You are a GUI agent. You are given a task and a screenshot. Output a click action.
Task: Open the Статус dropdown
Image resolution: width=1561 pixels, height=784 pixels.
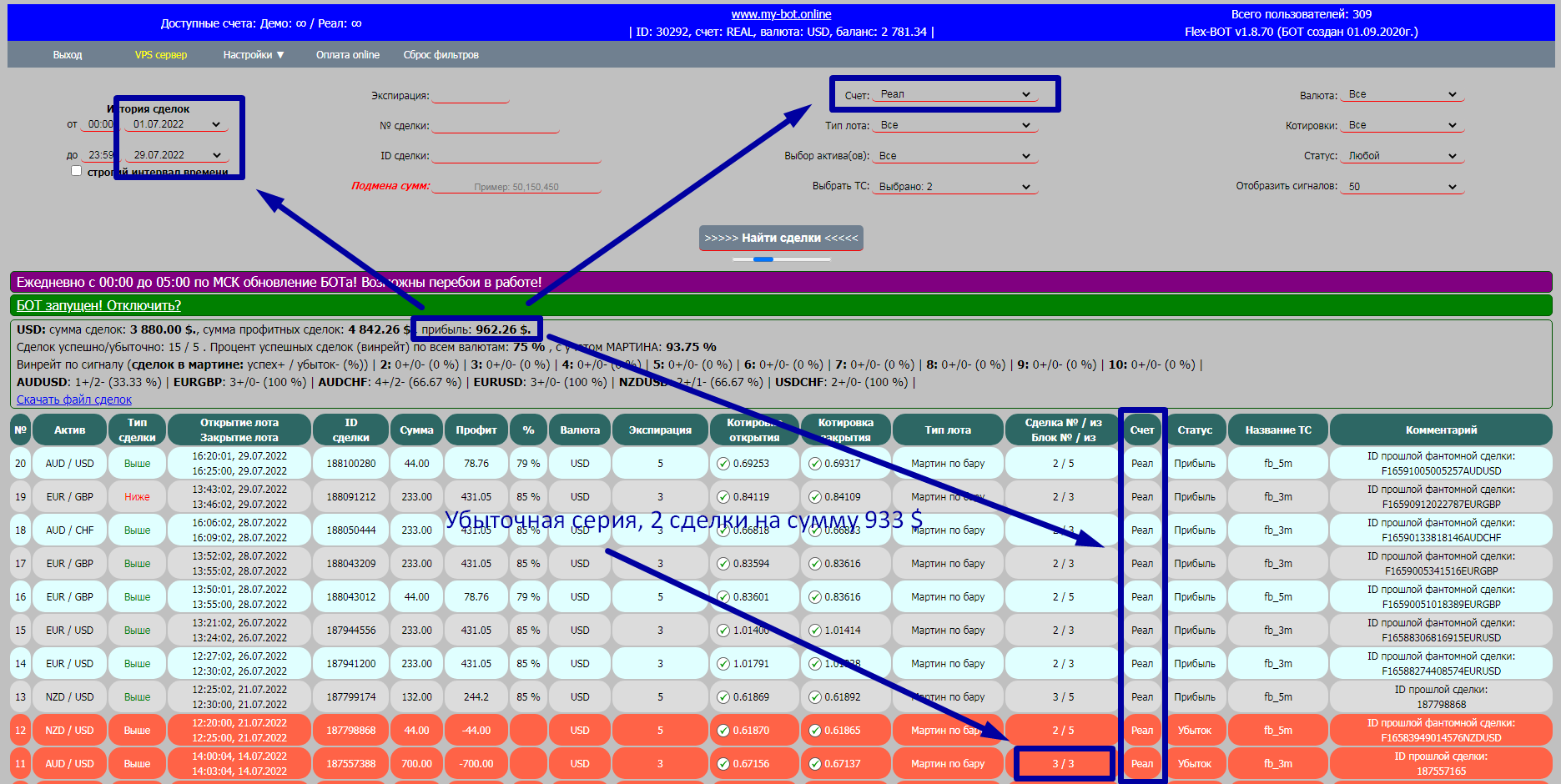1402,156
